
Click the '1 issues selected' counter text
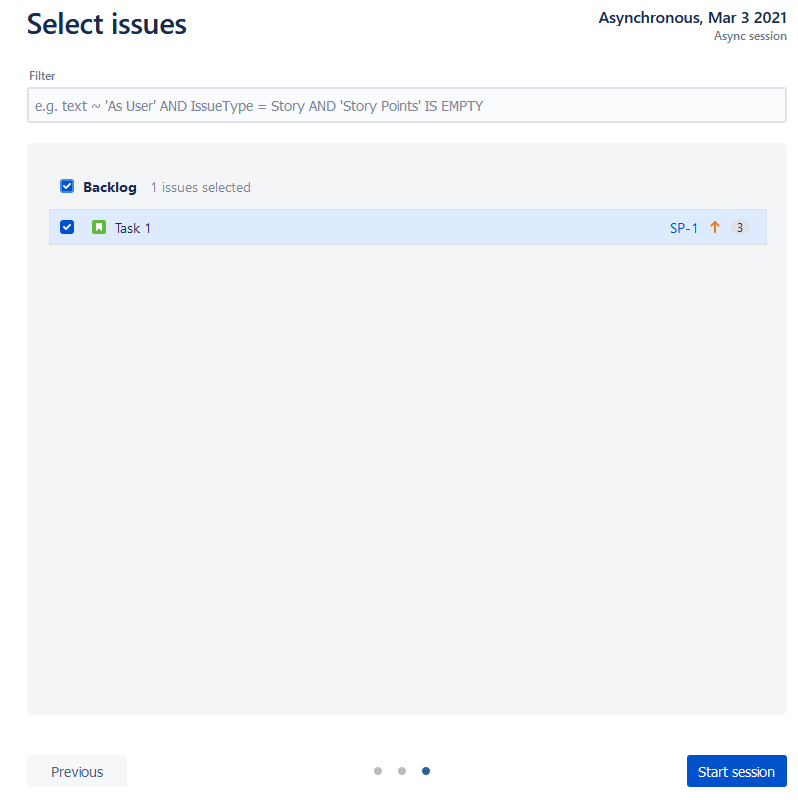[x=200, y=187]
